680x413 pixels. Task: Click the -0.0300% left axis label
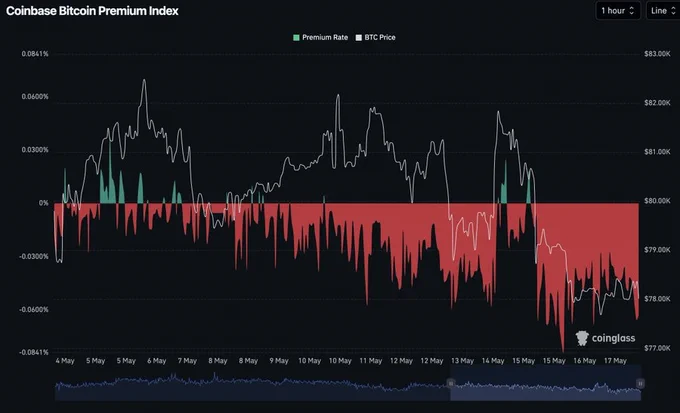pyautogui.click(x=34, y=256)
